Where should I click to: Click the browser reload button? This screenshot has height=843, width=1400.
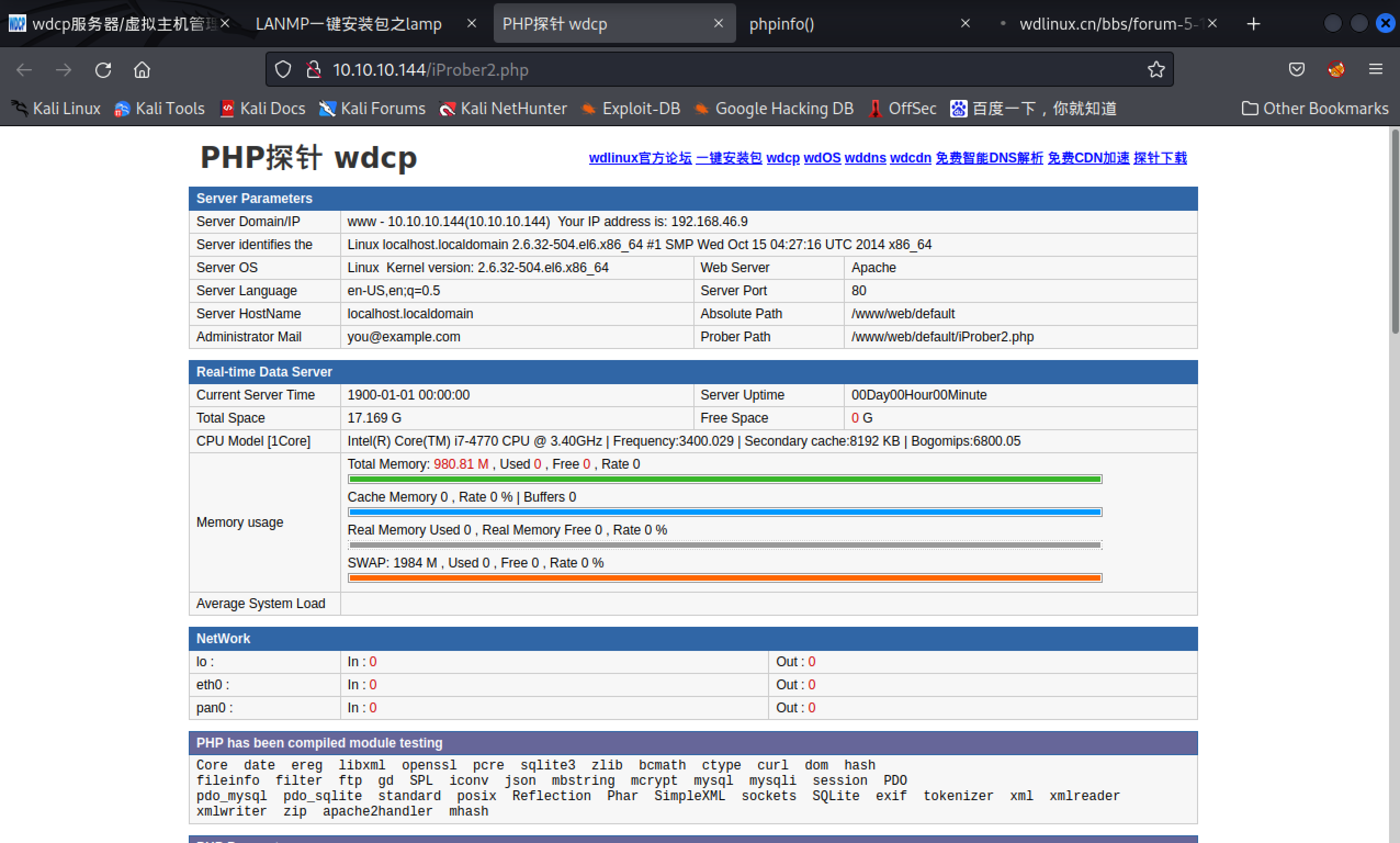click(103, 70)
